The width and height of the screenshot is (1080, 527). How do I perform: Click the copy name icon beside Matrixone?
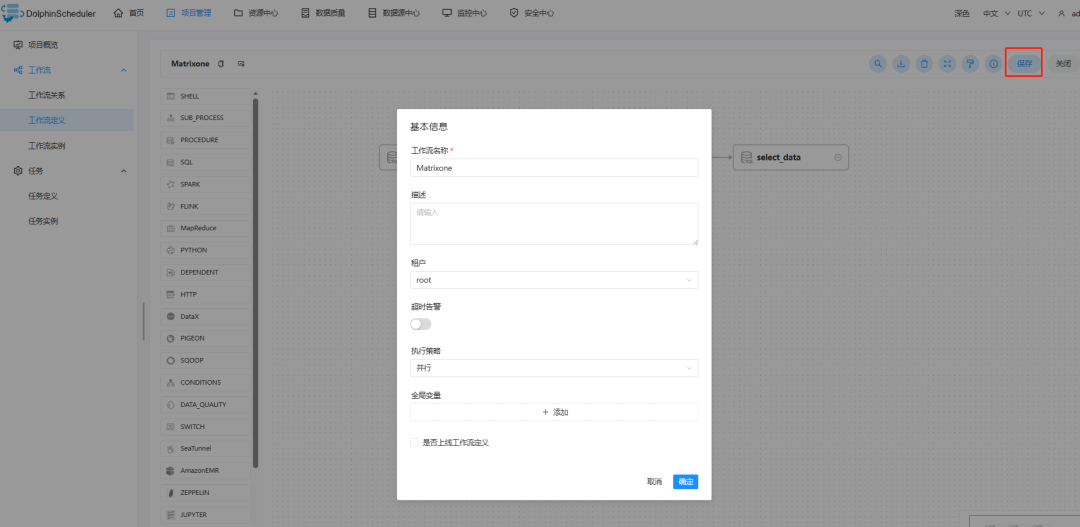(221, 63)
